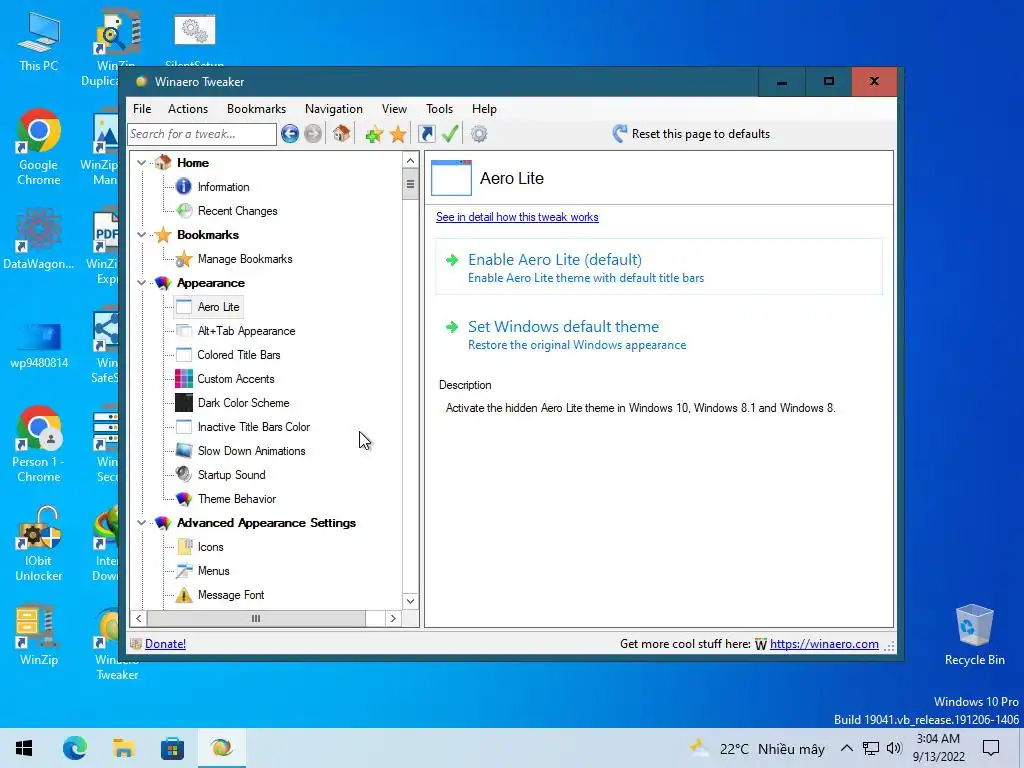
Task: Select DataWagon desktop shortcut
Action: [39, 238]
